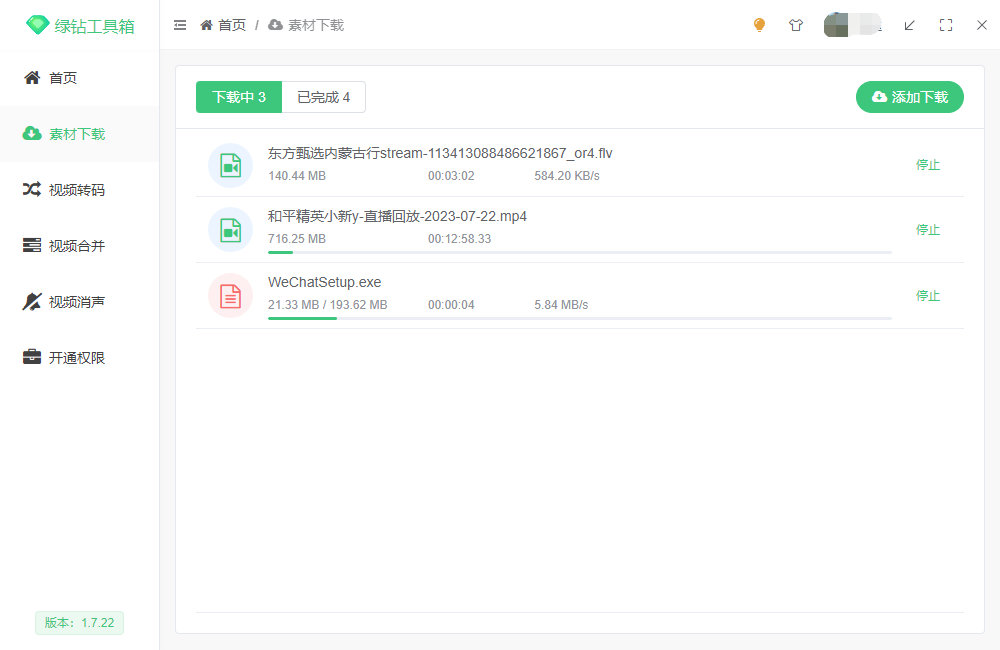This screenshot has height=650, width=1000.
Task: Click minimize-to-corner arrow icon
Action: (x=909, y=25)
